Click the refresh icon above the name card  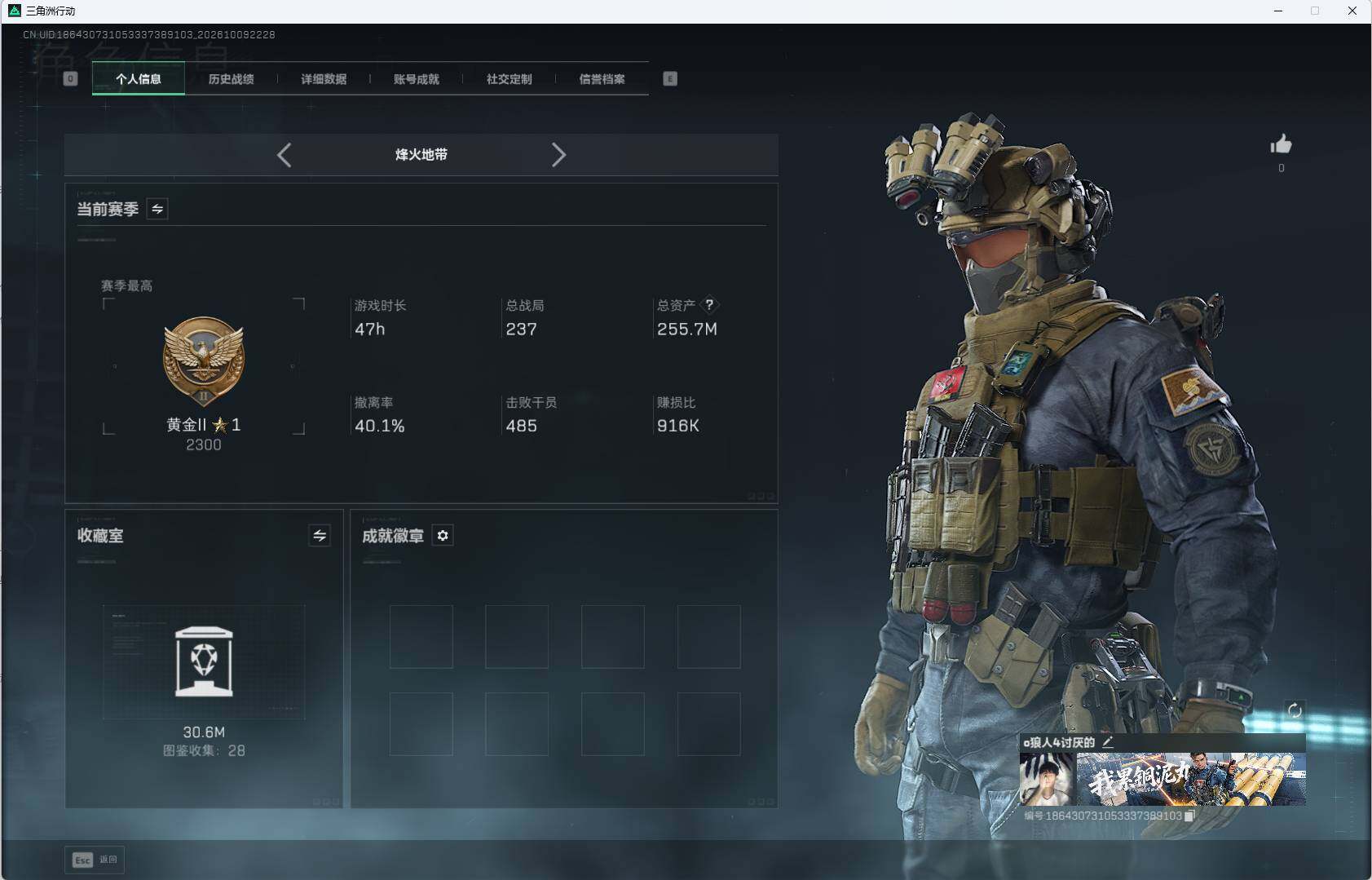click(1294, 710)
